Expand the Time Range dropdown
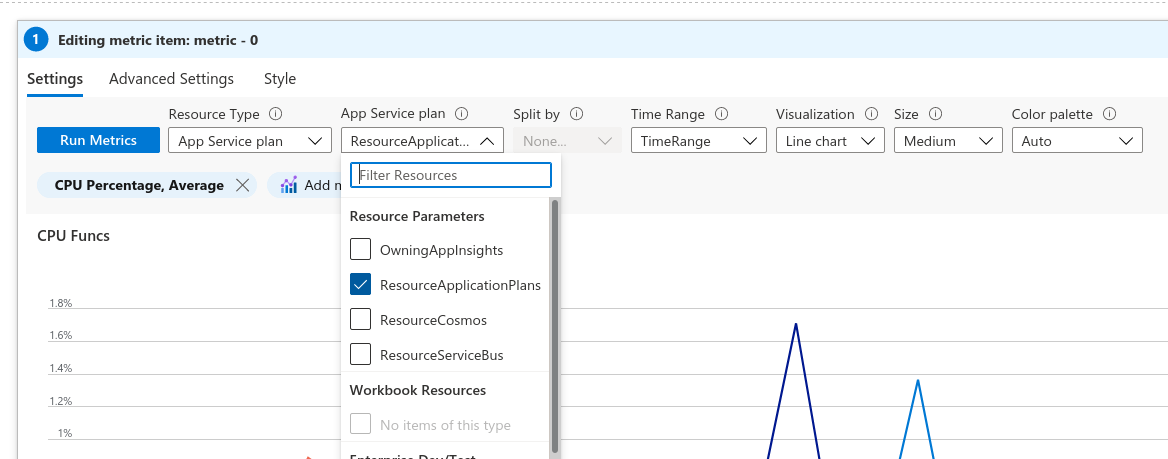This screenshot has width=1168, height=459. (x=698, y=141)
